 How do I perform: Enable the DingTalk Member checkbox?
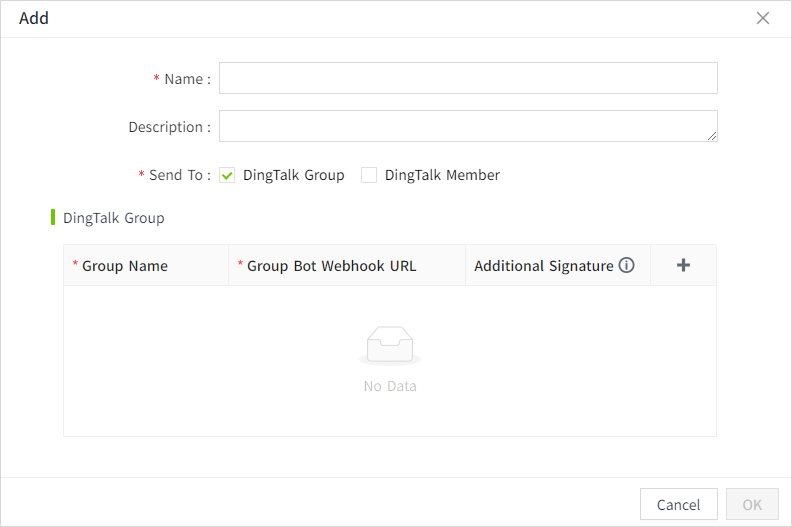(369, 175)
